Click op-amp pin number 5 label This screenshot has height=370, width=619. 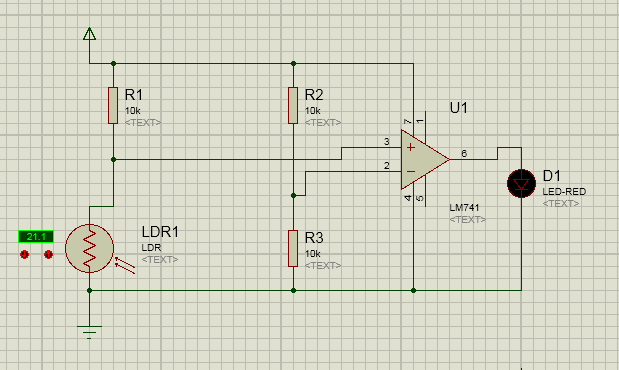tap(420, 198)
